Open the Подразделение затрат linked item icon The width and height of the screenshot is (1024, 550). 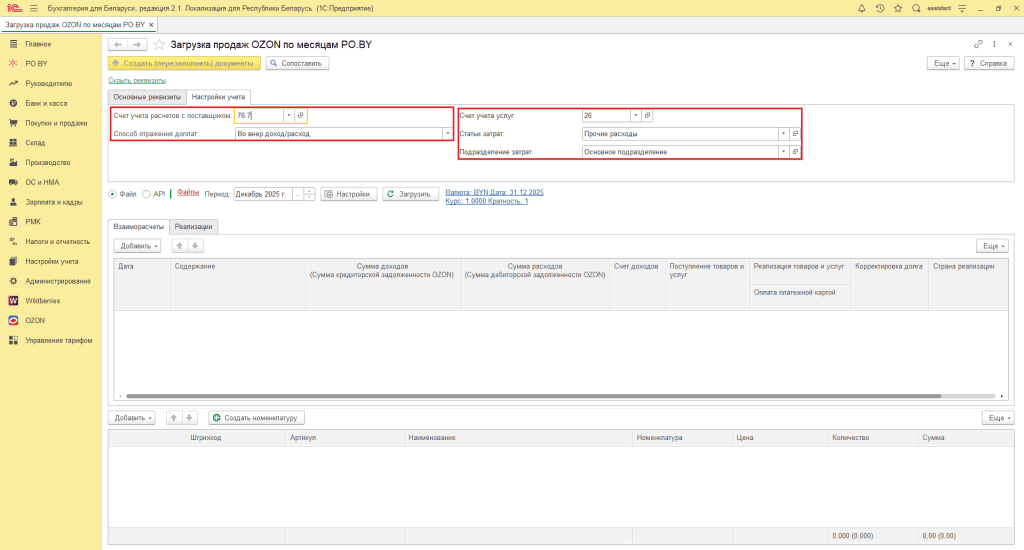click(795, 152)
